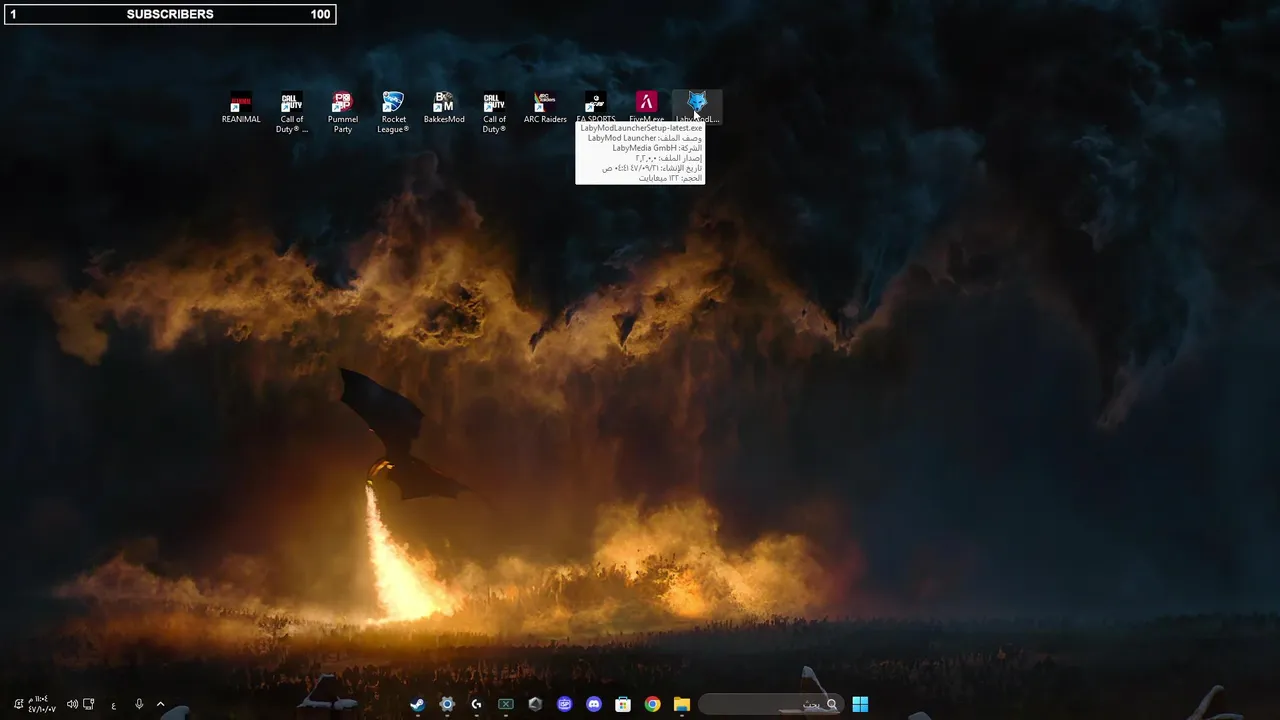Open the purple GP app in taskbar

point(564,704)
